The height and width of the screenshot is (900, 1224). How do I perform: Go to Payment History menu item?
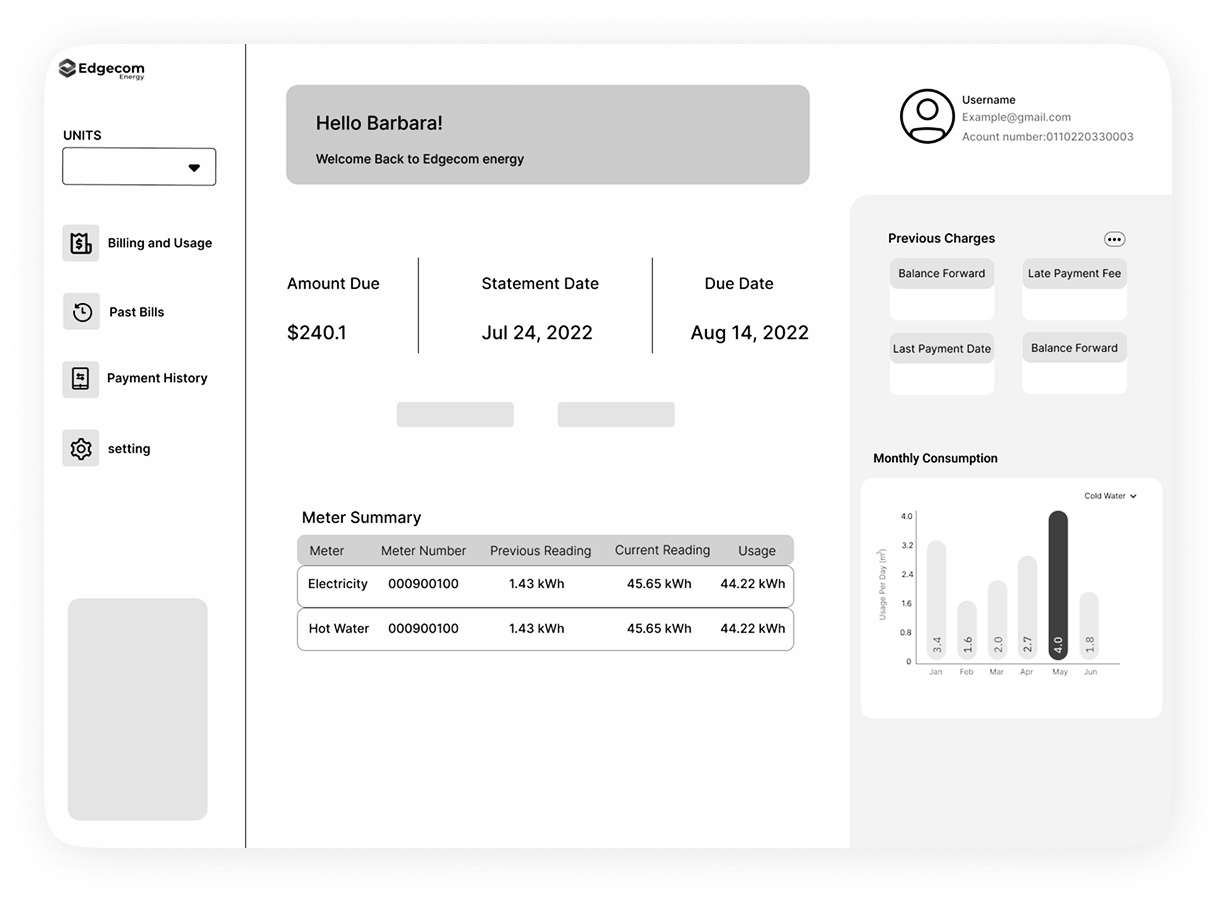(157, 378)
